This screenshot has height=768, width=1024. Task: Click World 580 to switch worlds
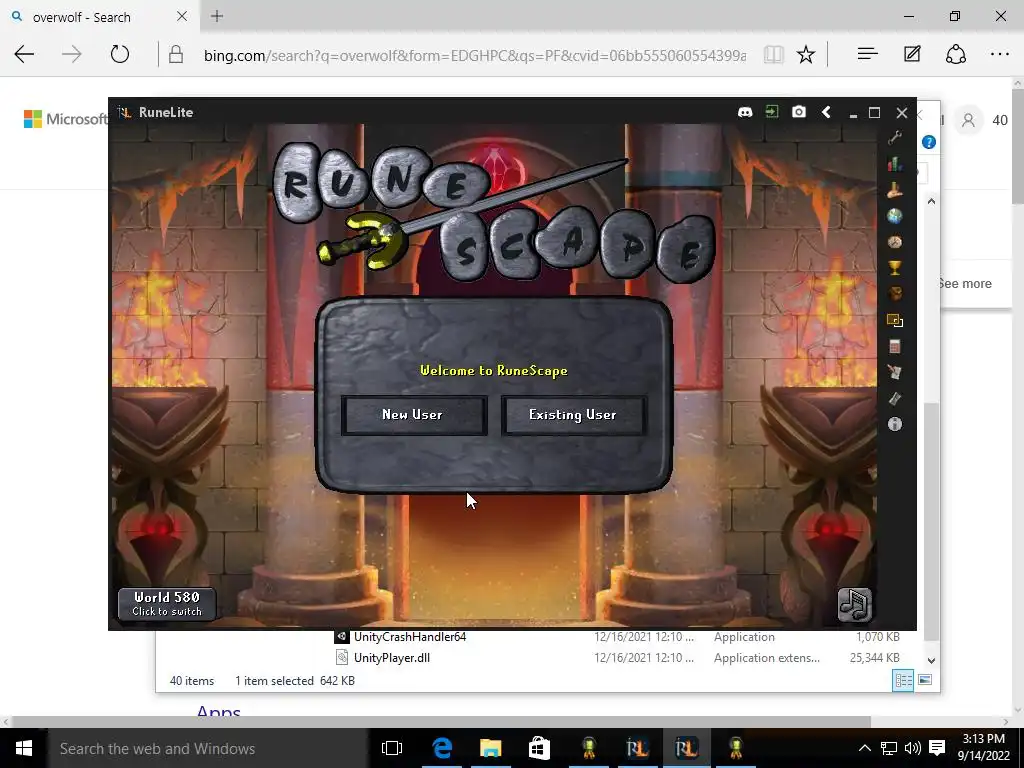coord(167,604)
